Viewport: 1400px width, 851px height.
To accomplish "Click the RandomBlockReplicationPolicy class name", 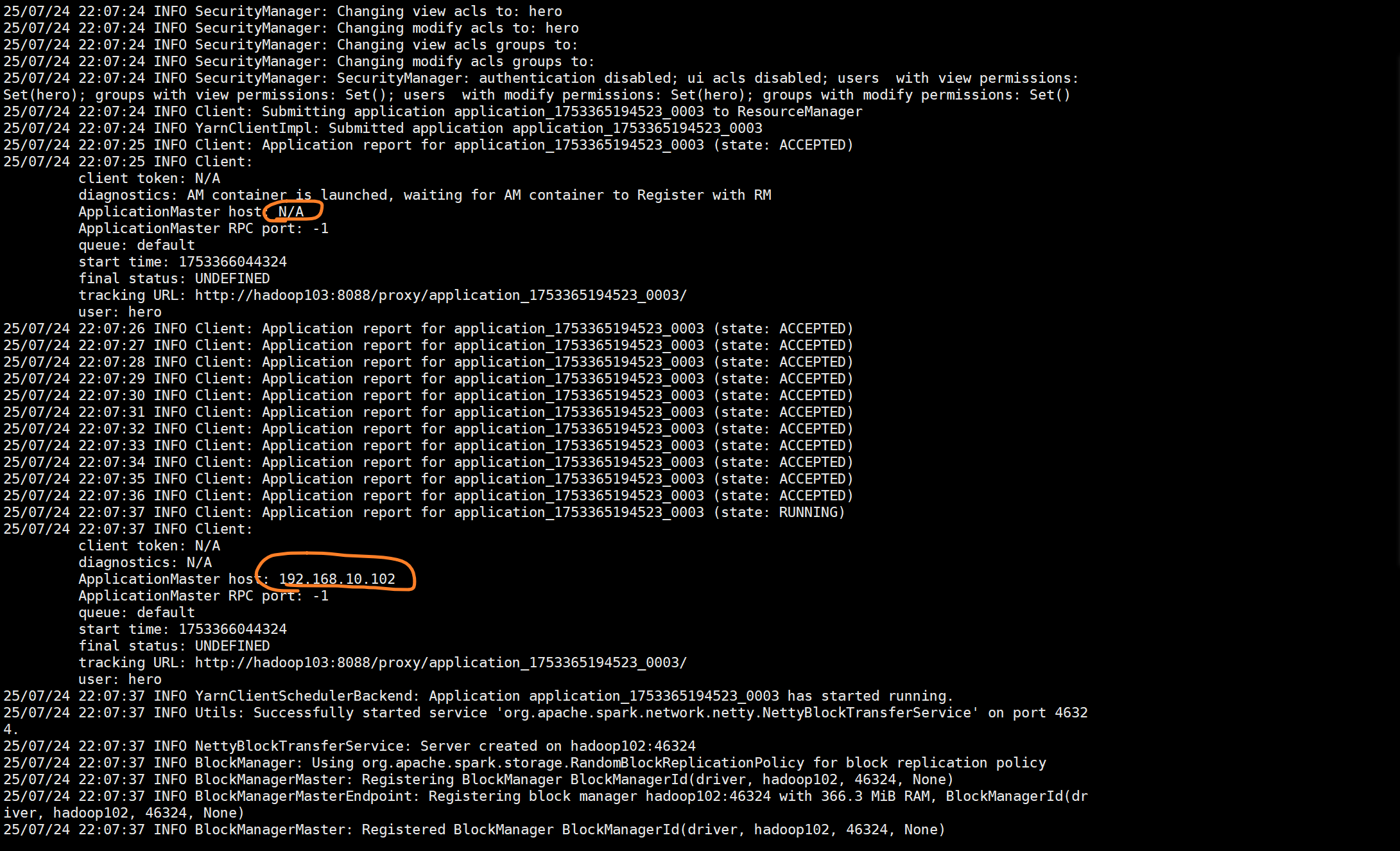I will click(687, 763).
